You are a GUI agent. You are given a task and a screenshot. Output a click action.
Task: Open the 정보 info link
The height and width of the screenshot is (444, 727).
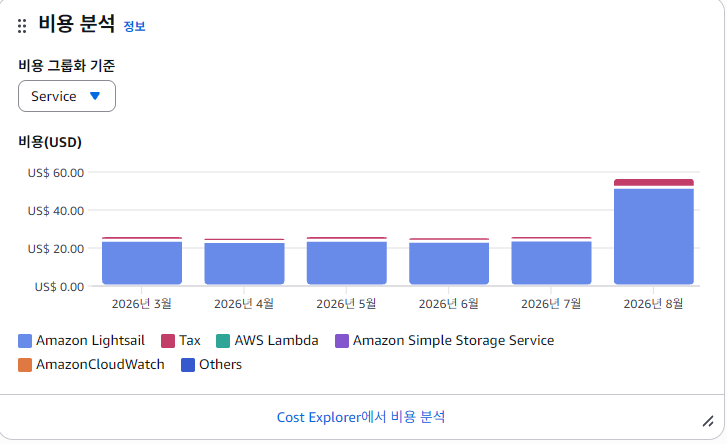point(134,26)
